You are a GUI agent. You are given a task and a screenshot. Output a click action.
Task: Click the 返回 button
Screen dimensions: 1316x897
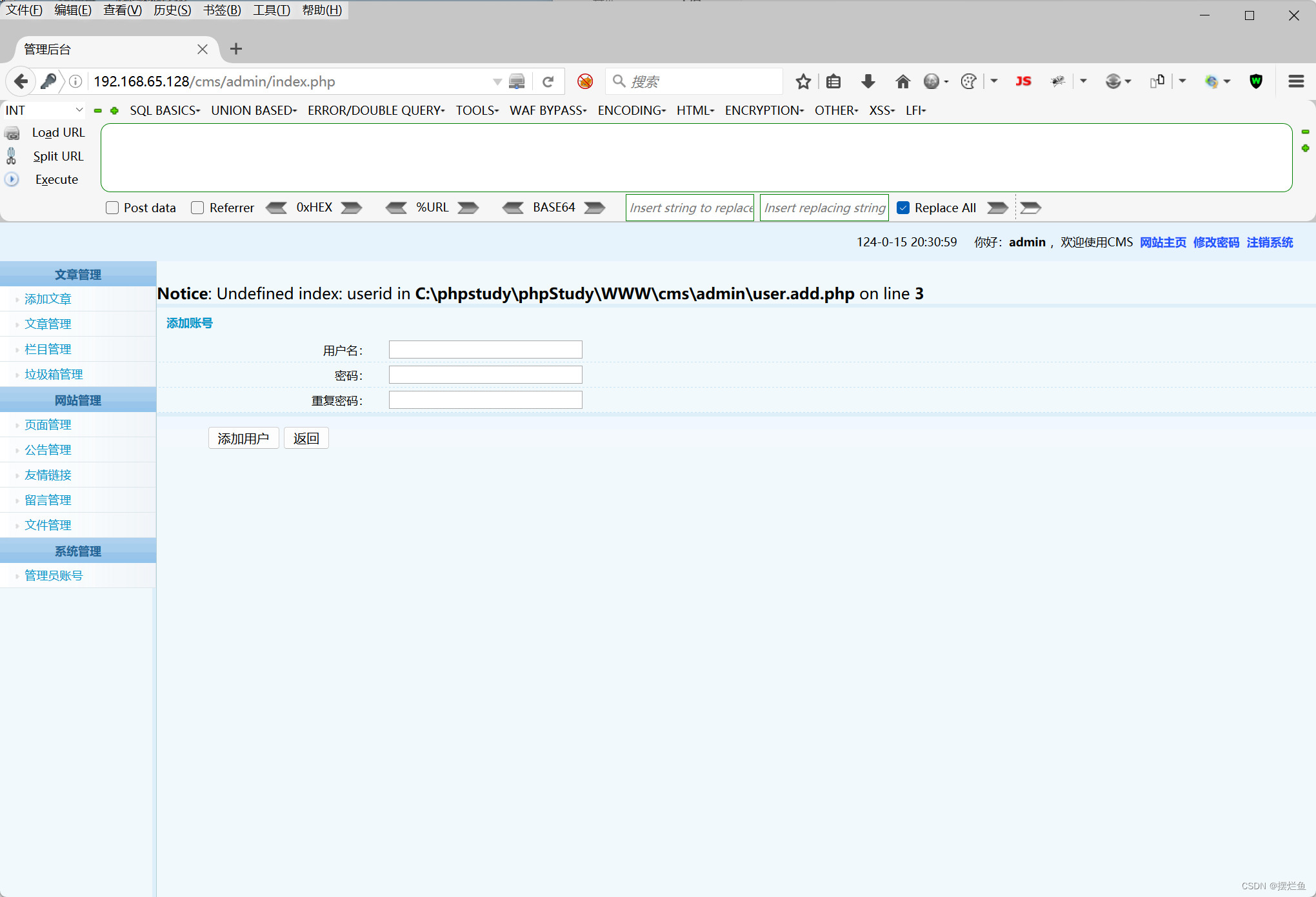305,438
